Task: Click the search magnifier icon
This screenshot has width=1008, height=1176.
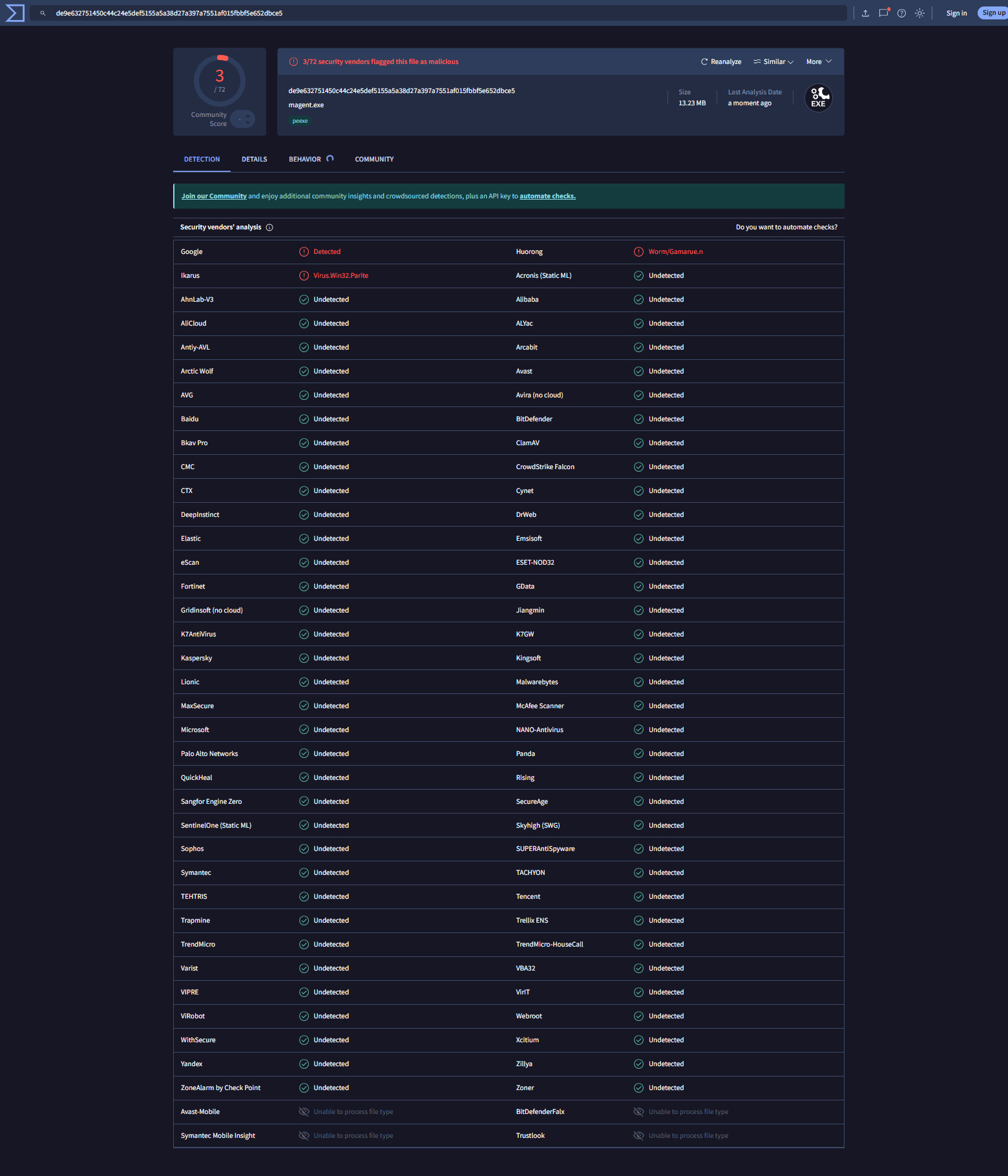Action: (43, 13)
